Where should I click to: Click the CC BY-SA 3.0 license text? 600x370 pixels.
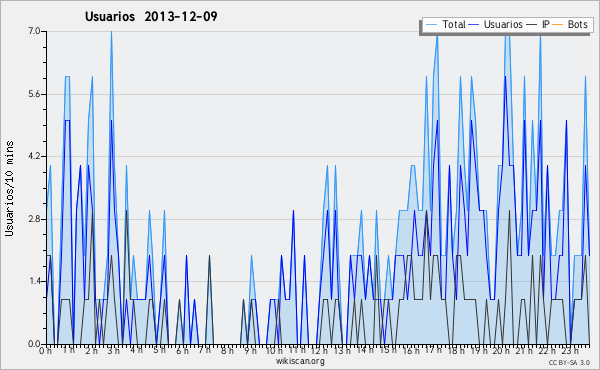click(x=569, y=362)
